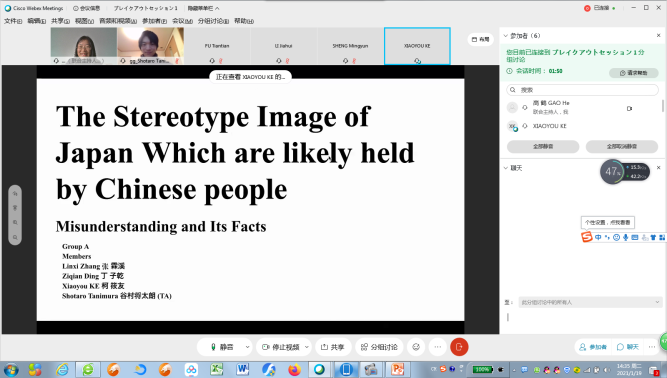Open the dropdown arrow beside 停止视频
This screenshot has width=667, height=378.
click(307, 347)
